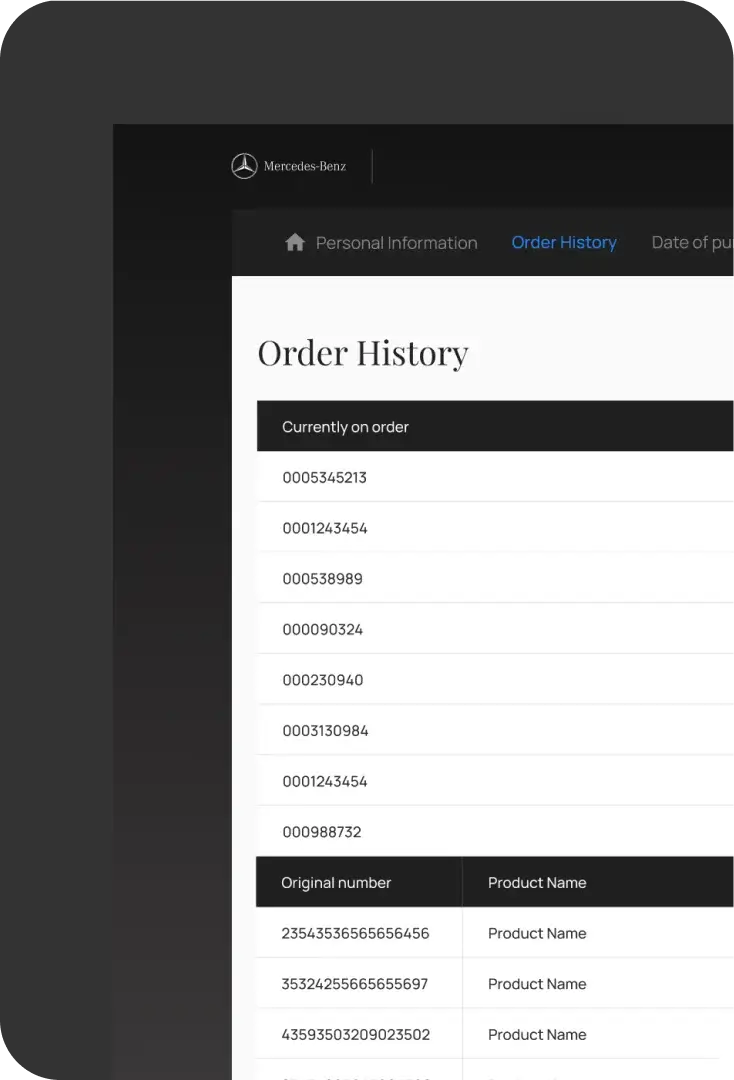Select original number 23543536565656456

[x=355, y=934]
